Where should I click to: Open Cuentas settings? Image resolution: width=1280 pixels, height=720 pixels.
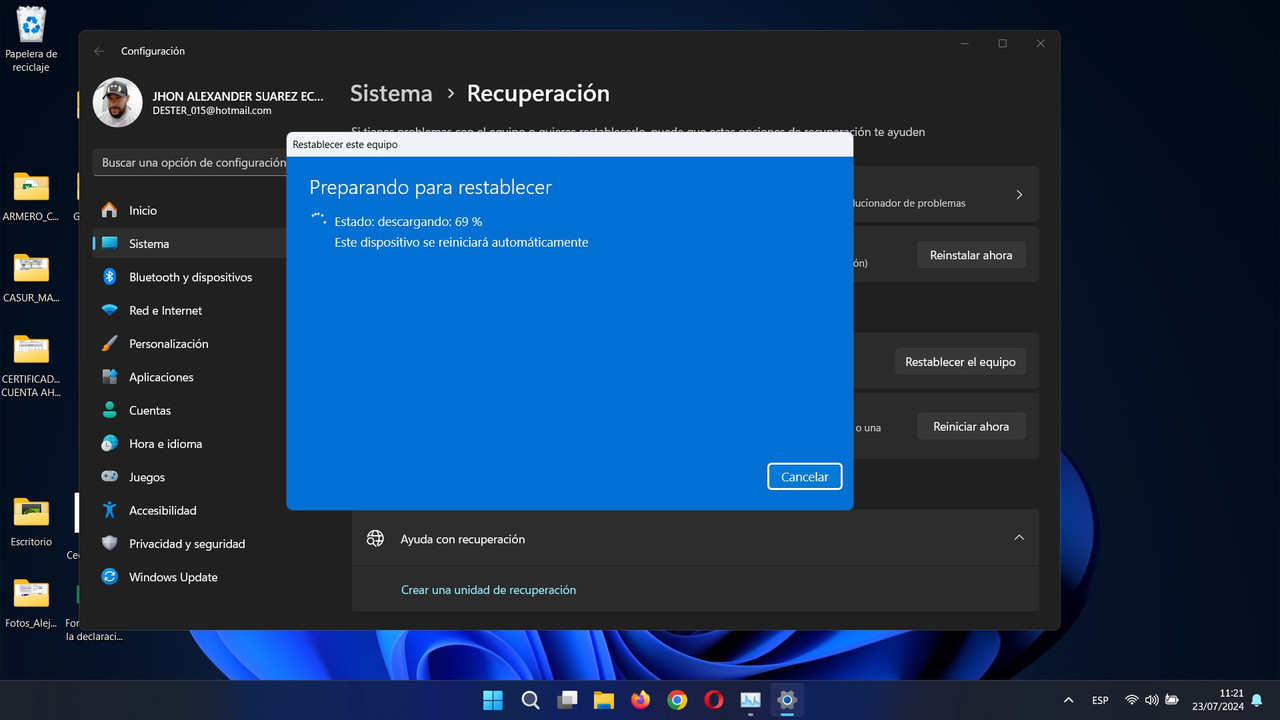coord(190,411)
